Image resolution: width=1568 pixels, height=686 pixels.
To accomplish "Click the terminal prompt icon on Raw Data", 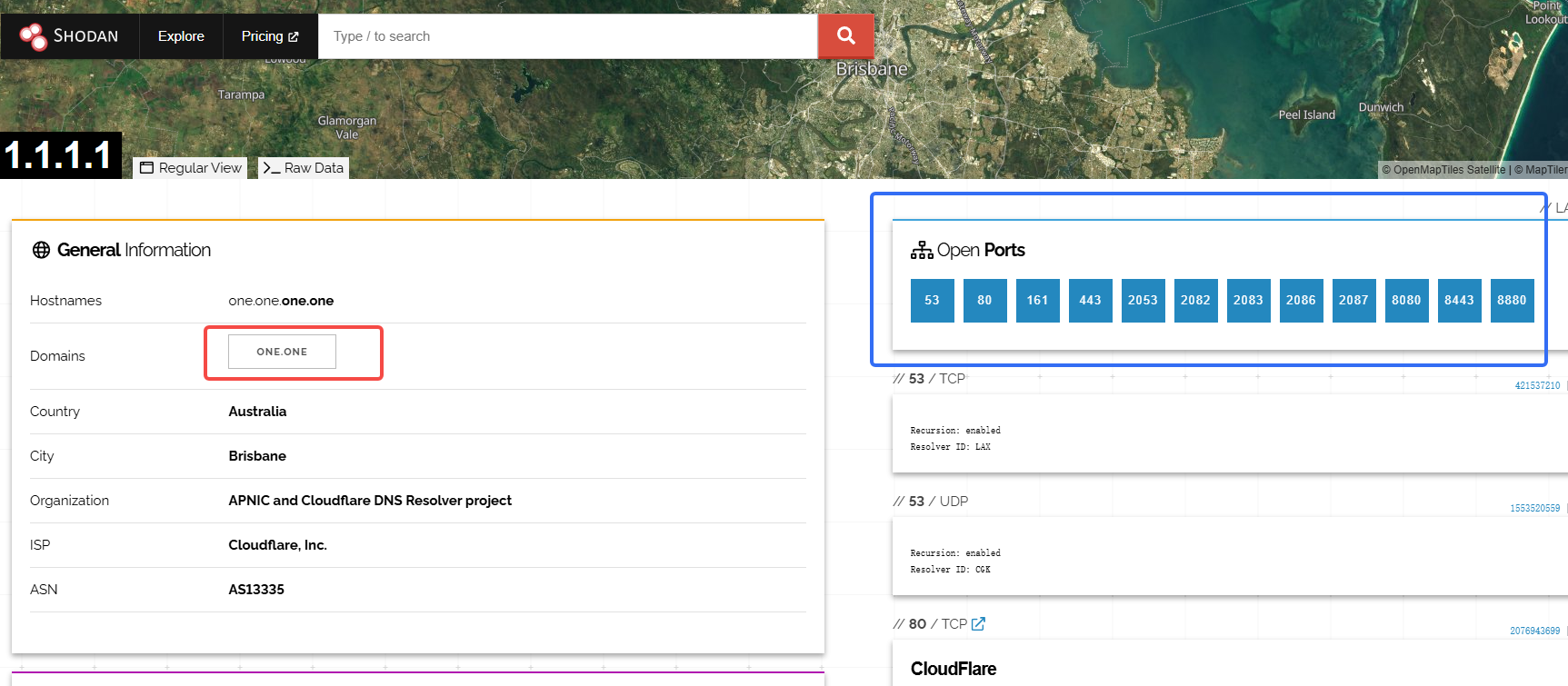I will tap(271, 168).
